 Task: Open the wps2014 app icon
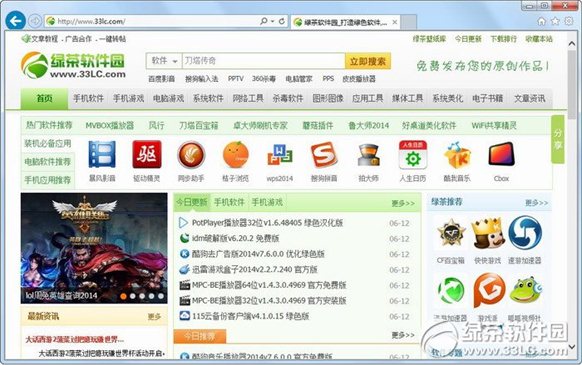point(280,155)
